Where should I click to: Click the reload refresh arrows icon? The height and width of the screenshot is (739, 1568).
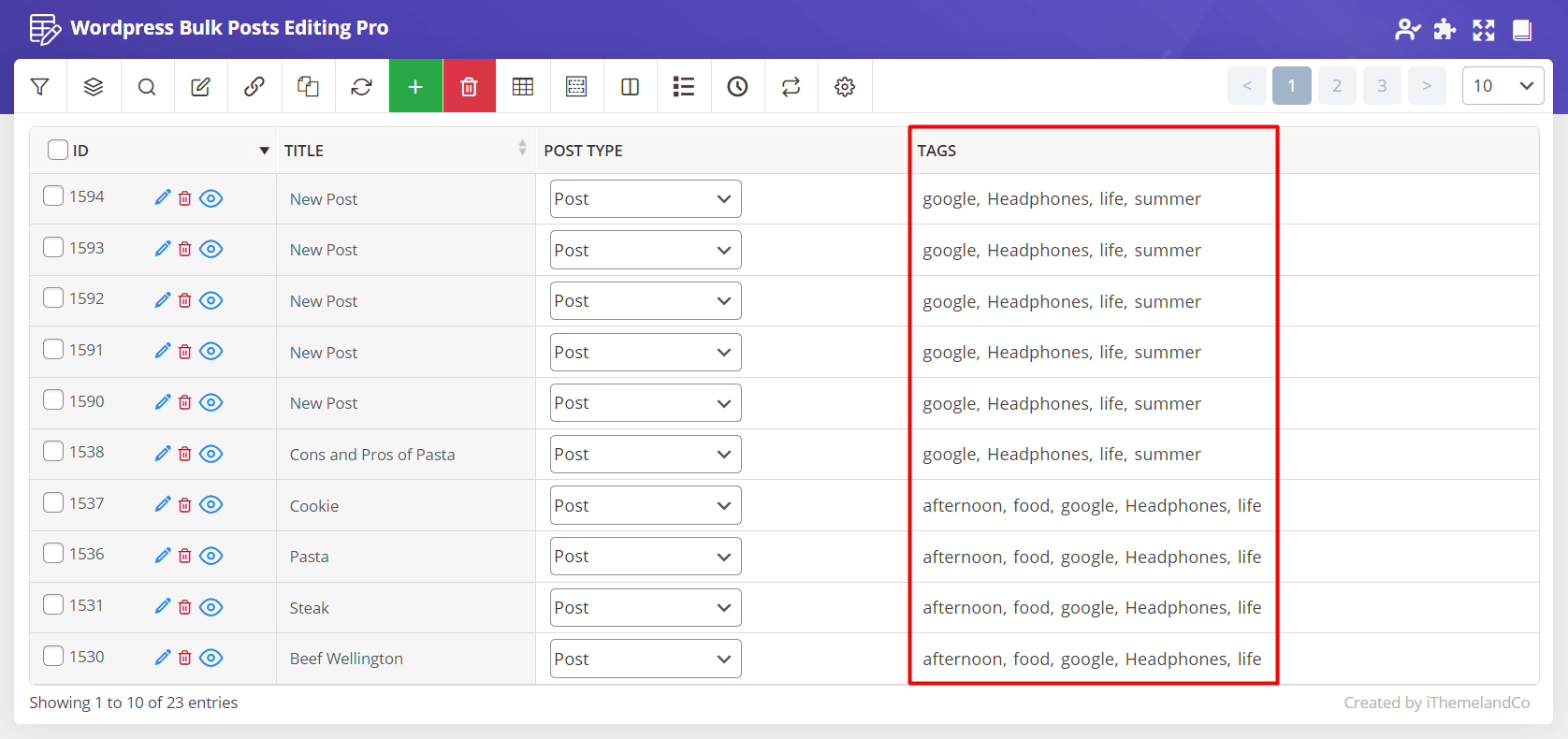[361, 86]
